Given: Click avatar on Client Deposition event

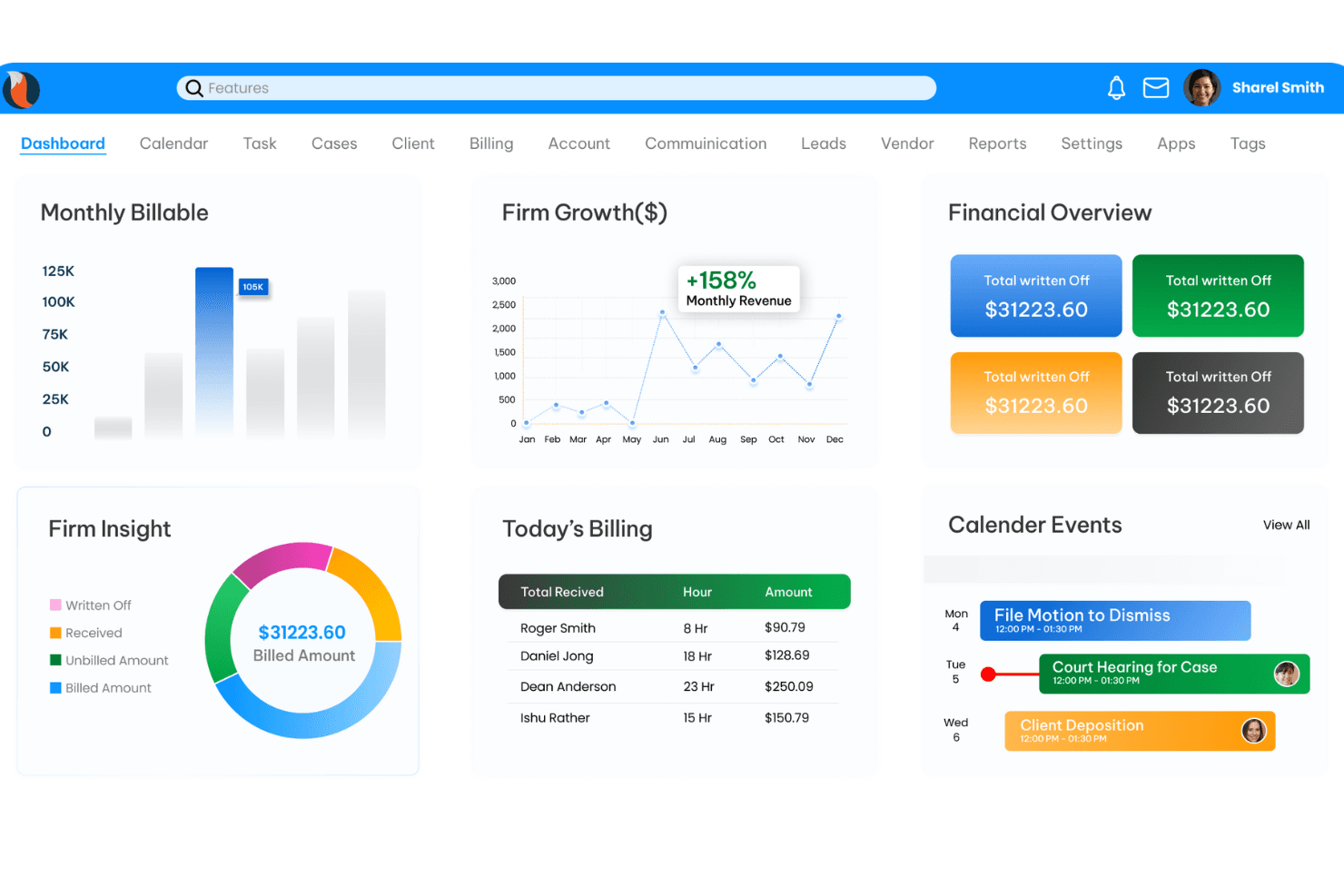Looking at the screenshot, I should click(x=1253, y=731).
